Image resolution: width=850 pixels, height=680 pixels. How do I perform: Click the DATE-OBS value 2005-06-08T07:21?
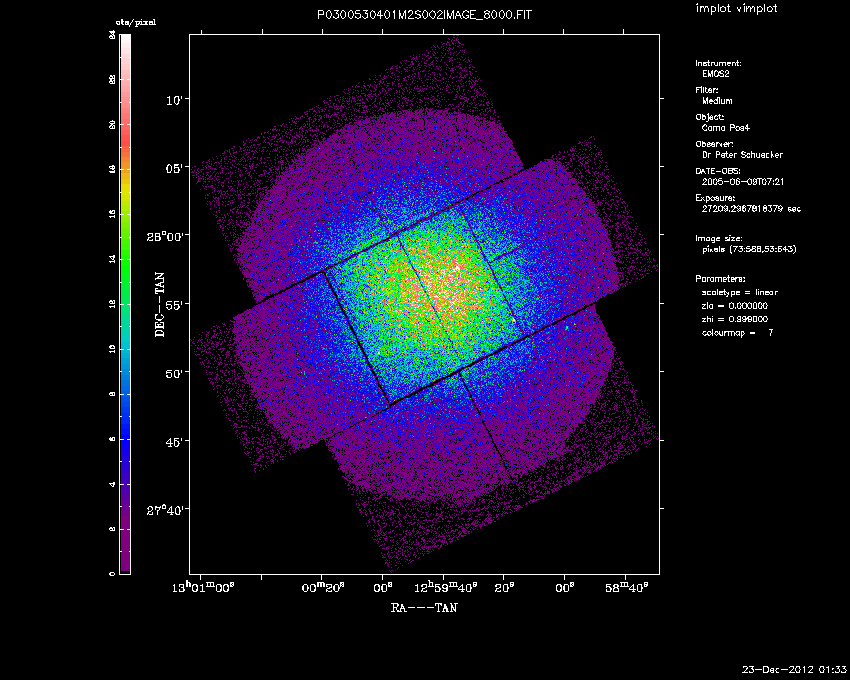tap(738, 182)
